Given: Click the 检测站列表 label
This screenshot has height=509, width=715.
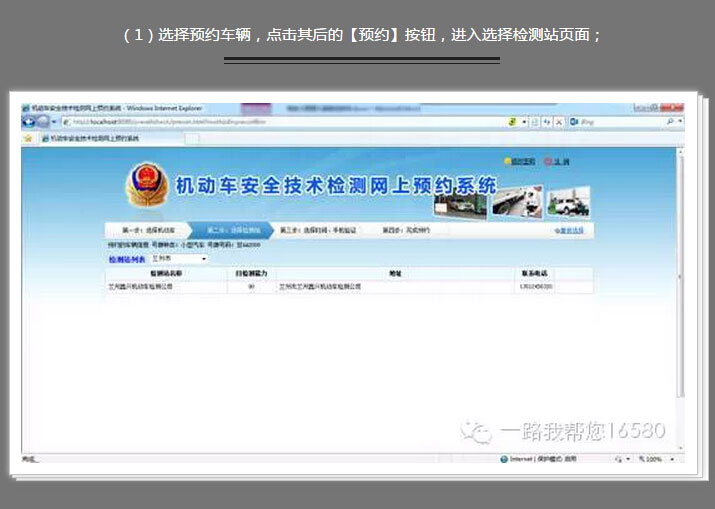Looking at the screenshot, I should pos(127,259).
